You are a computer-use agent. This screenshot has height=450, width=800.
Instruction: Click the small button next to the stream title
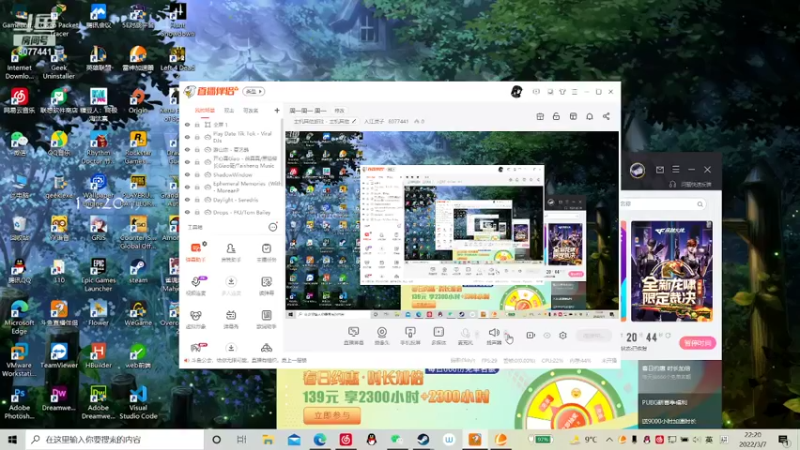coord(339,110)
